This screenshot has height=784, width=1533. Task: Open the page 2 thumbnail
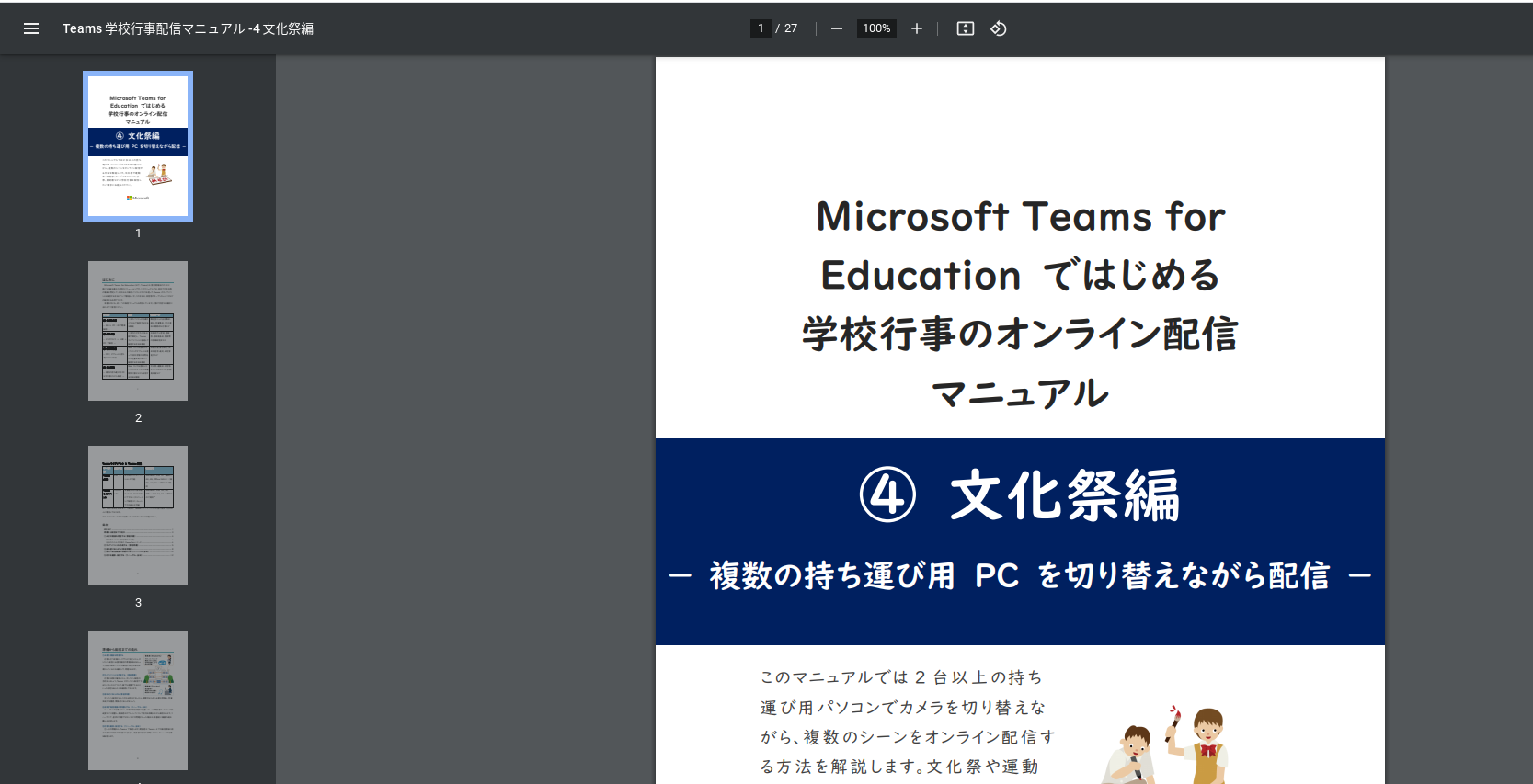pos(138,331)
